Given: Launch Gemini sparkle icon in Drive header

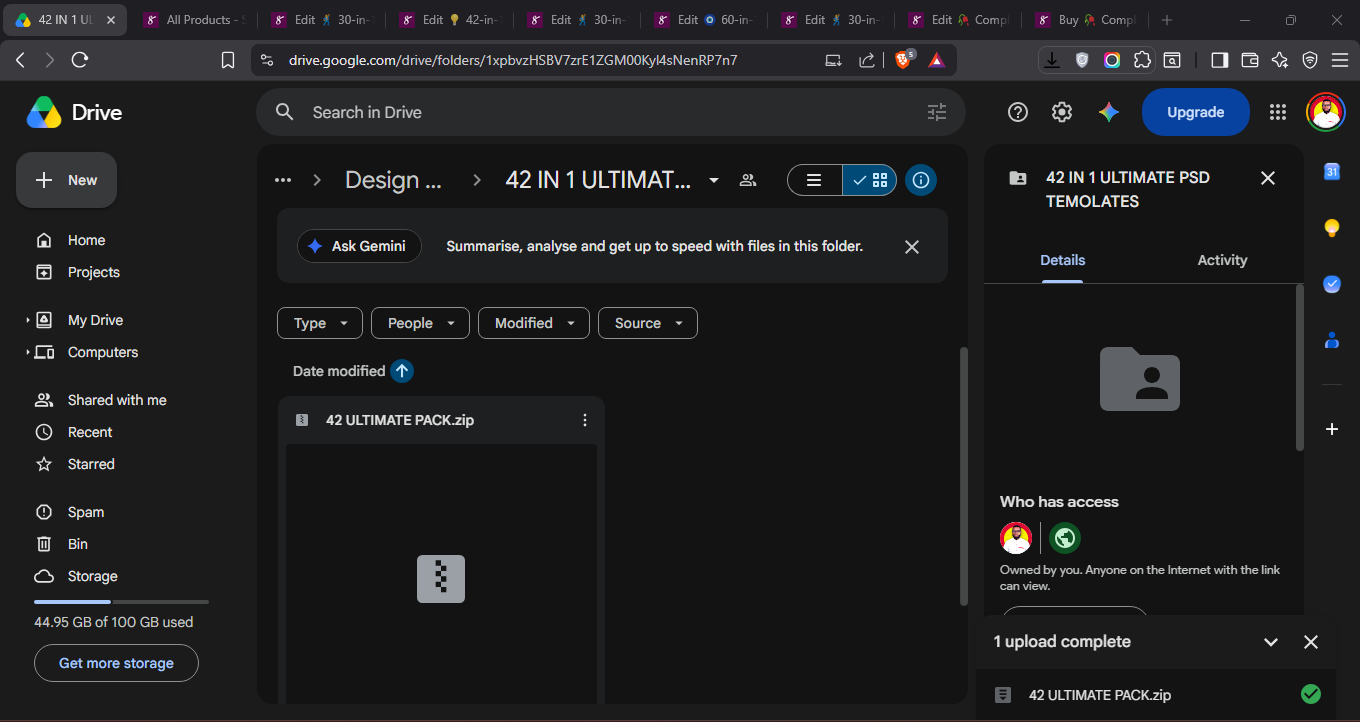Looking at the screenshot, I should tap(1108, 112).
